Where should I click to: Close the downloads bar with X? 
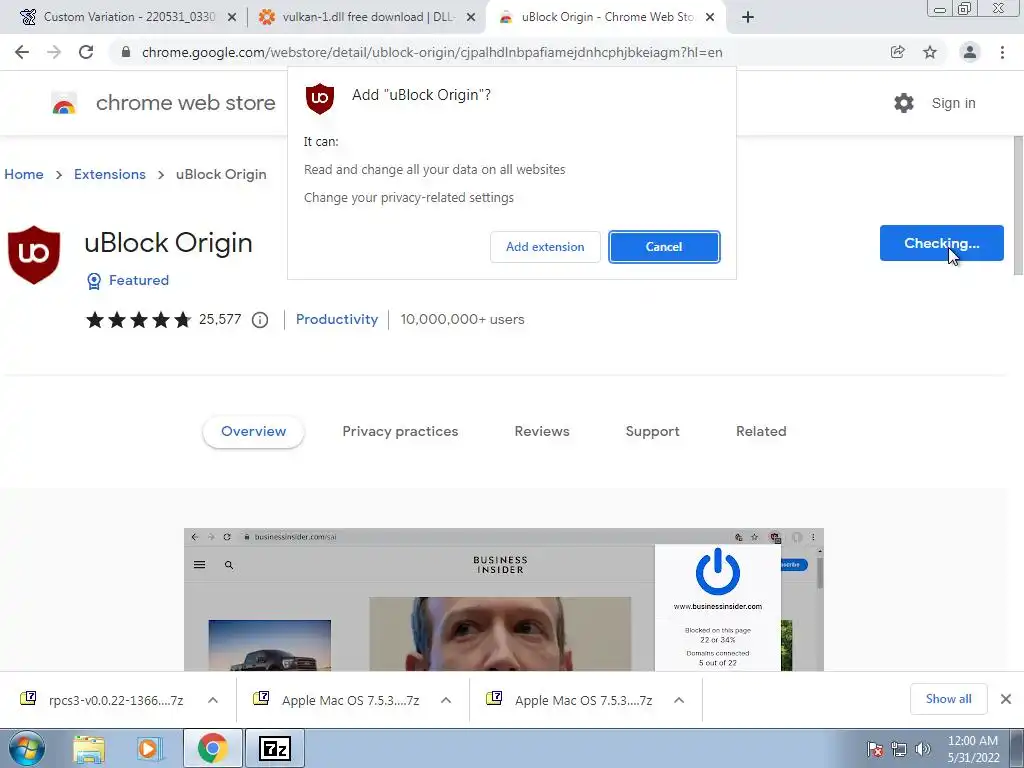1006,699
